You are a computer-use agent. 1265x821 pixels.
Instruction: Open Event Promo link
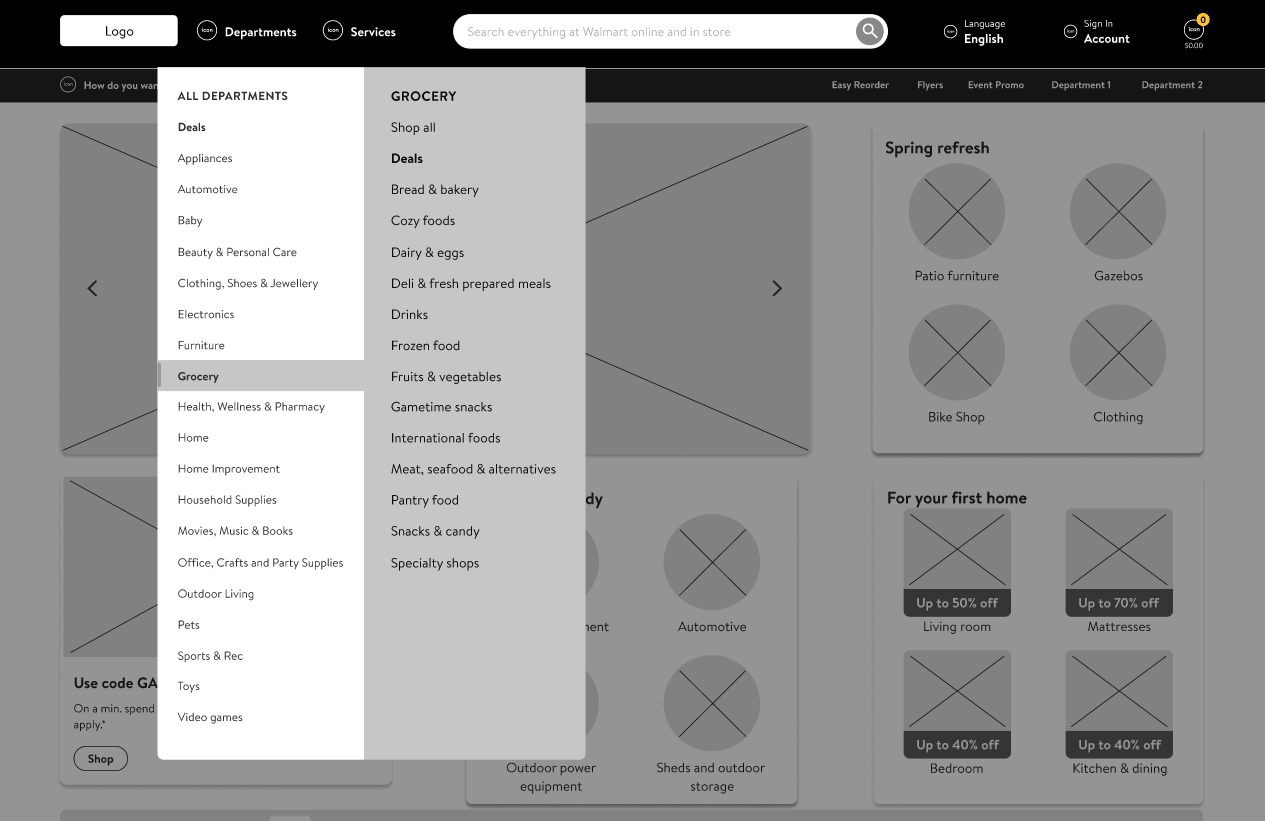tap(996, 85)
